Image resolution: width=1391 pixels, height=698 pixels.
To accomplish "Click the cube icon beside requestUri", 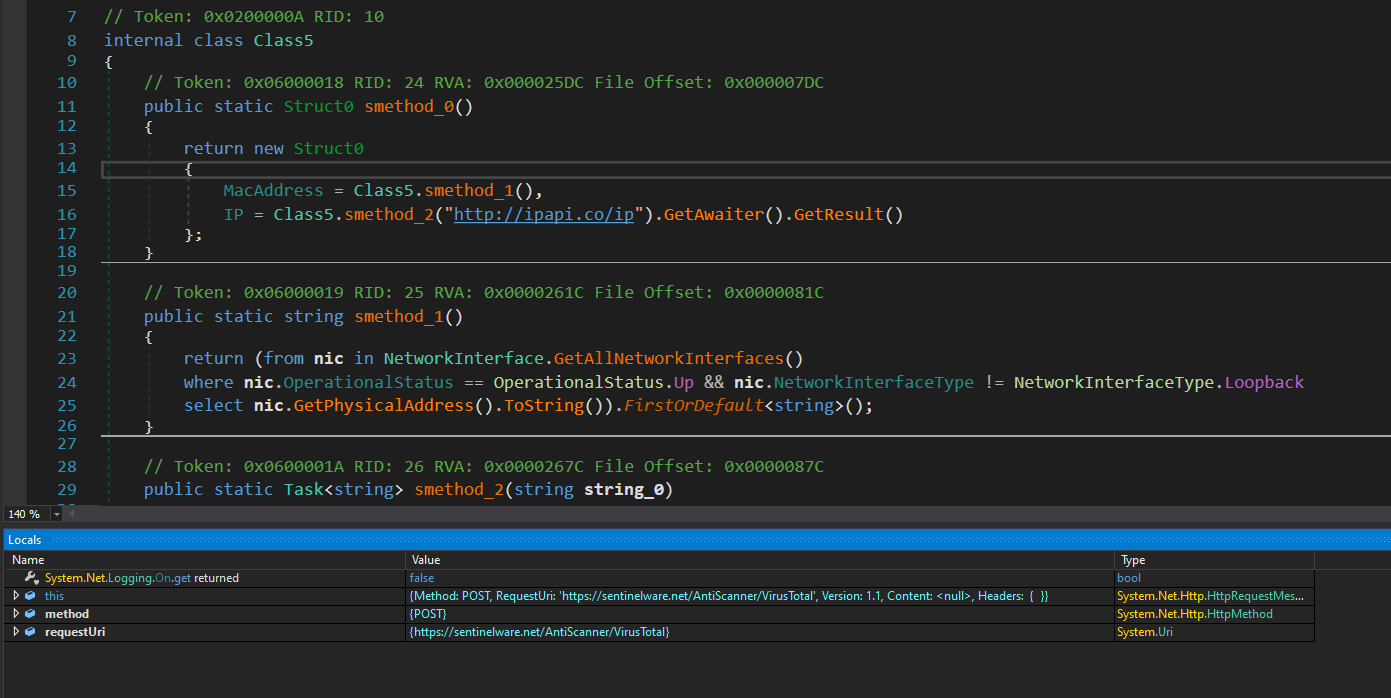I will [x=30, y=632].
